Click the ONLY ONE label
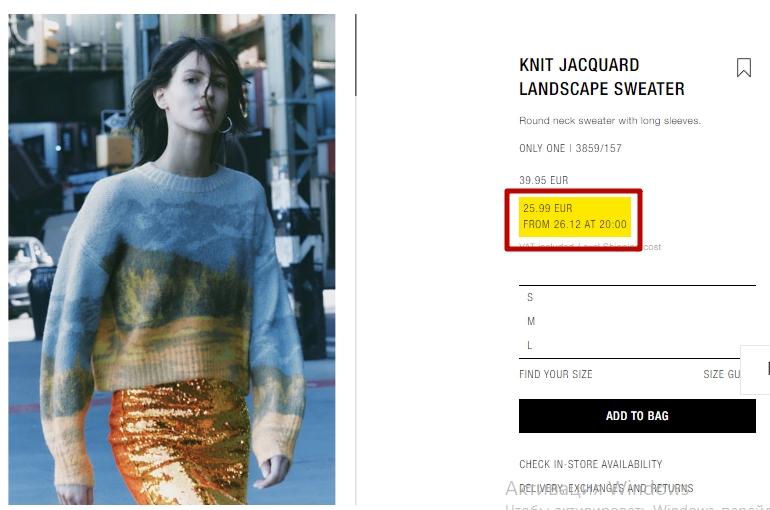 (x=542, y=148)
